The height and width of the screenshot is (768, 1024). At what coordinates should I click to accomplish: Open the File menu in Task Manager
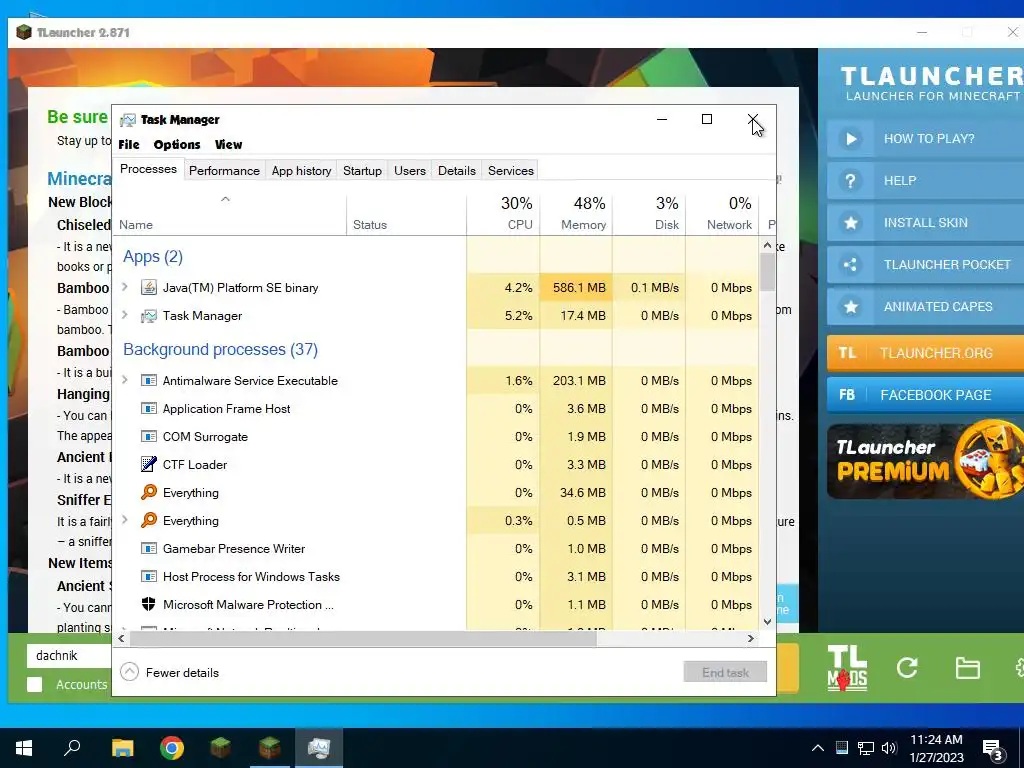click(129, 144)
